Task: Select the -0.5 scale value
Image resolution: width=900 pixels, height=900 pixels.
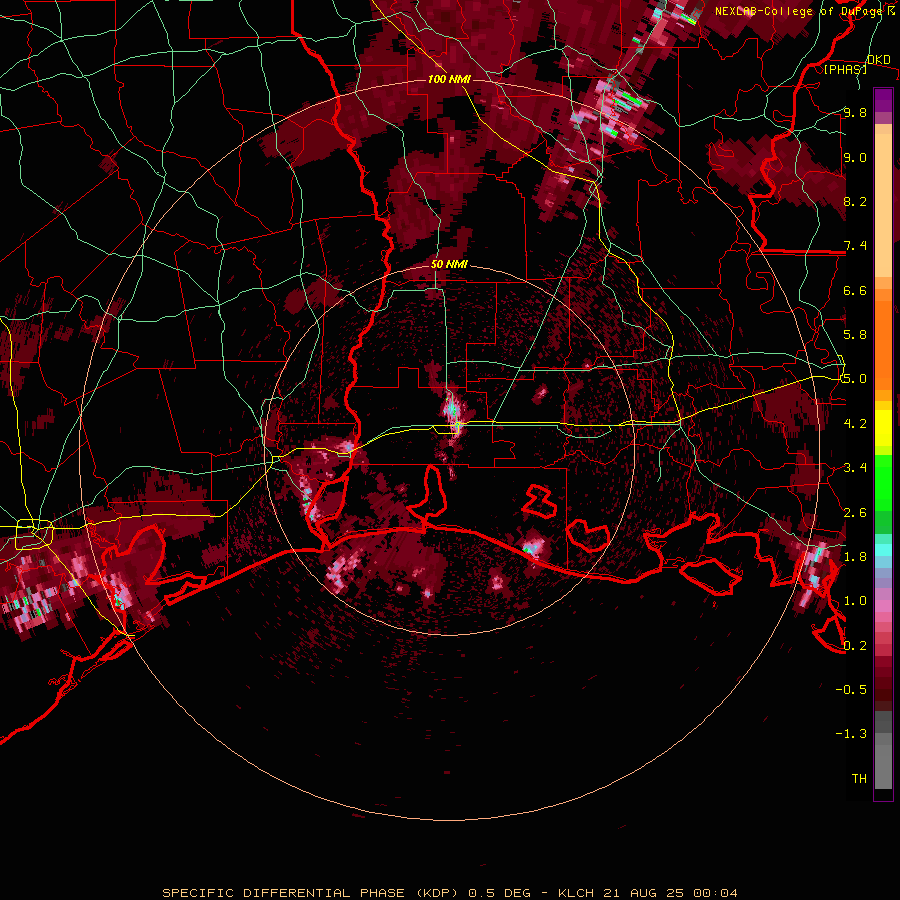Action: pos(851,690)
